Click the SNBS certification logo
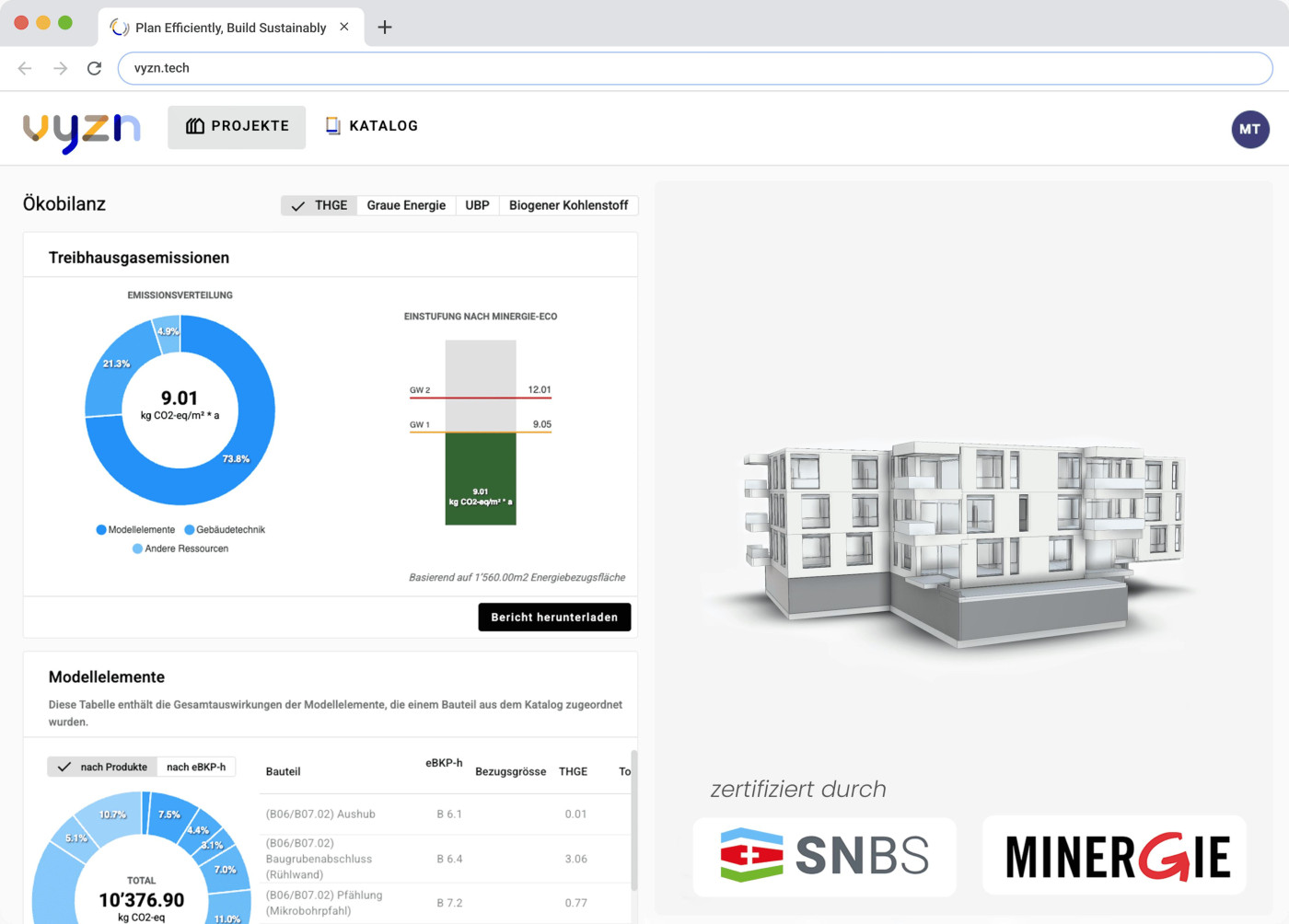This screenshot has height=924, width=1289. pyautogui.click(x=825, y=856)
